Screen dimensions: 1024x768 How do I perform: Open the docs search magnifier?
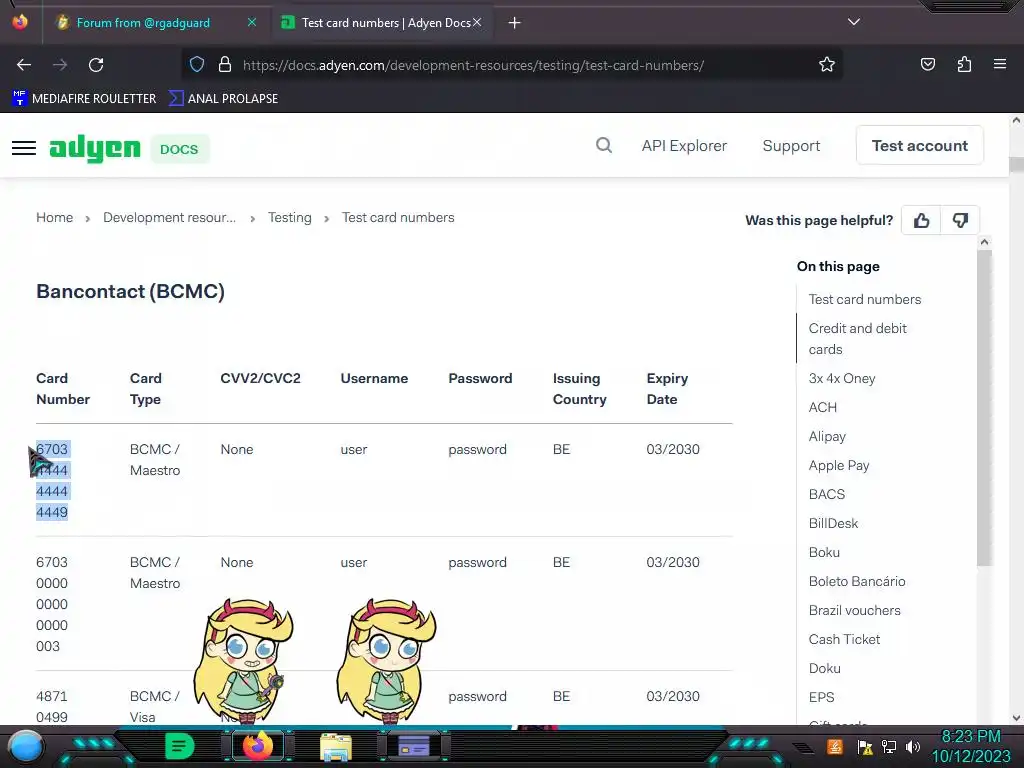coord(604,145)
